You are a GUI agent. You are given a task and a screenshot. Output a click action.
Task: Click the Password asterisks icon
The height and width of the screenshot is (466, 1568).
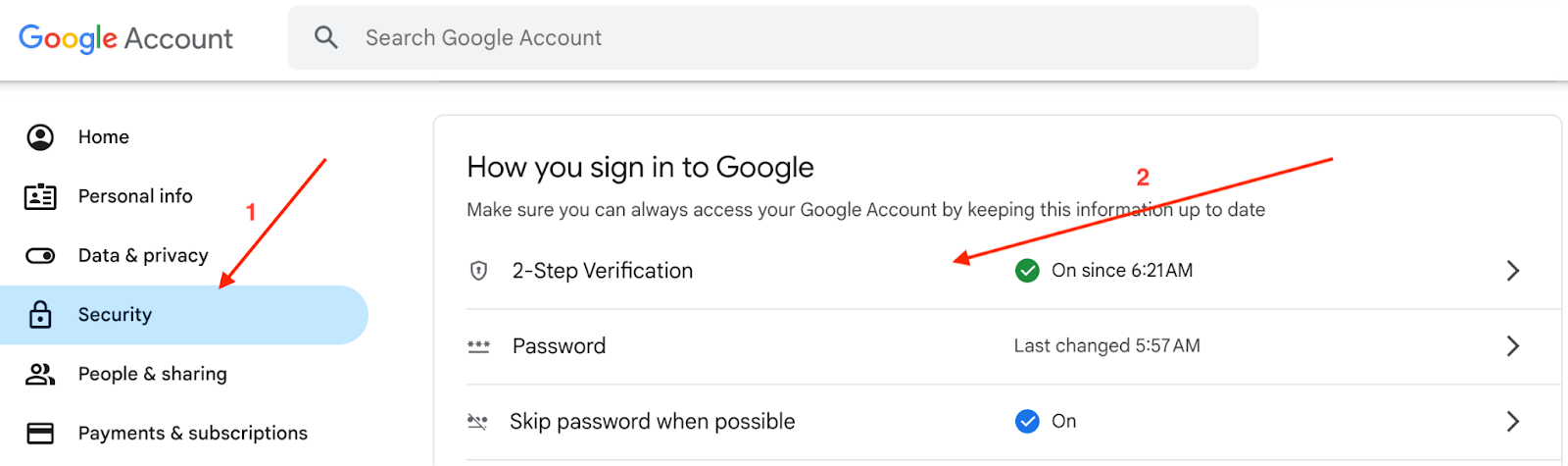(478, 346)
